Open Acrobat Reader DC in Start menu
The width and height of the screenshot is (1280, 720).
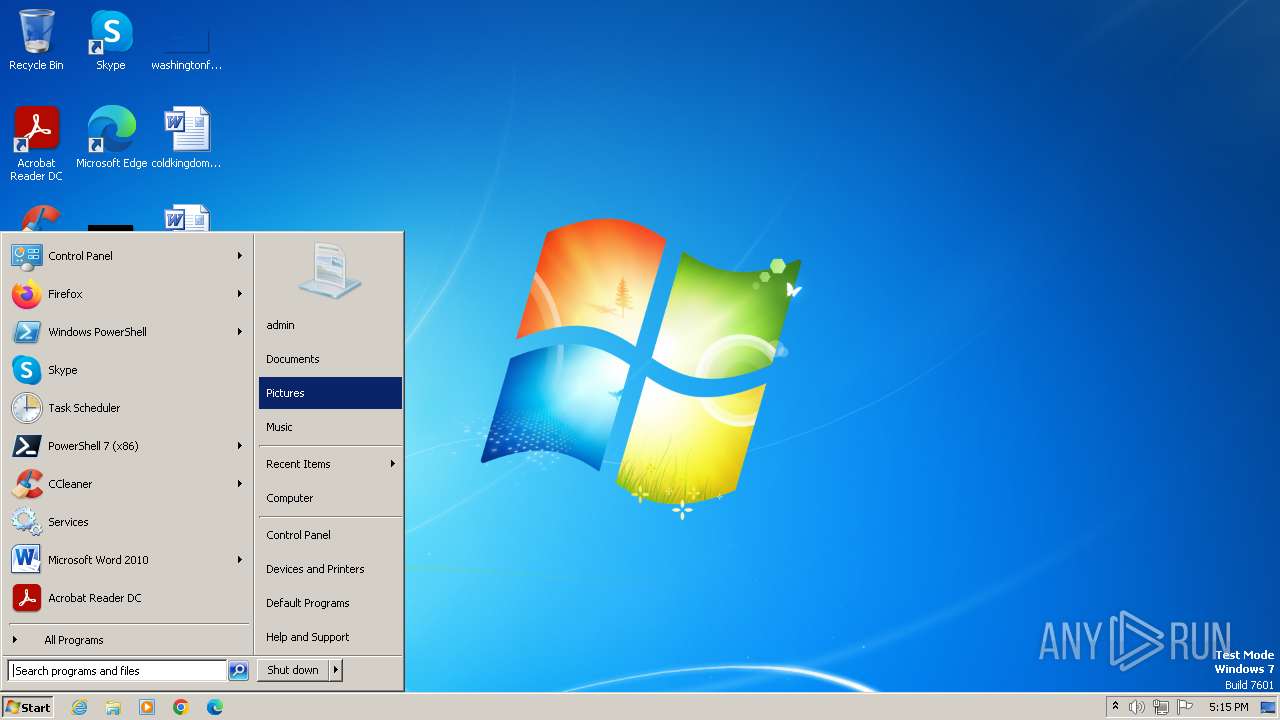click(128, 598)
